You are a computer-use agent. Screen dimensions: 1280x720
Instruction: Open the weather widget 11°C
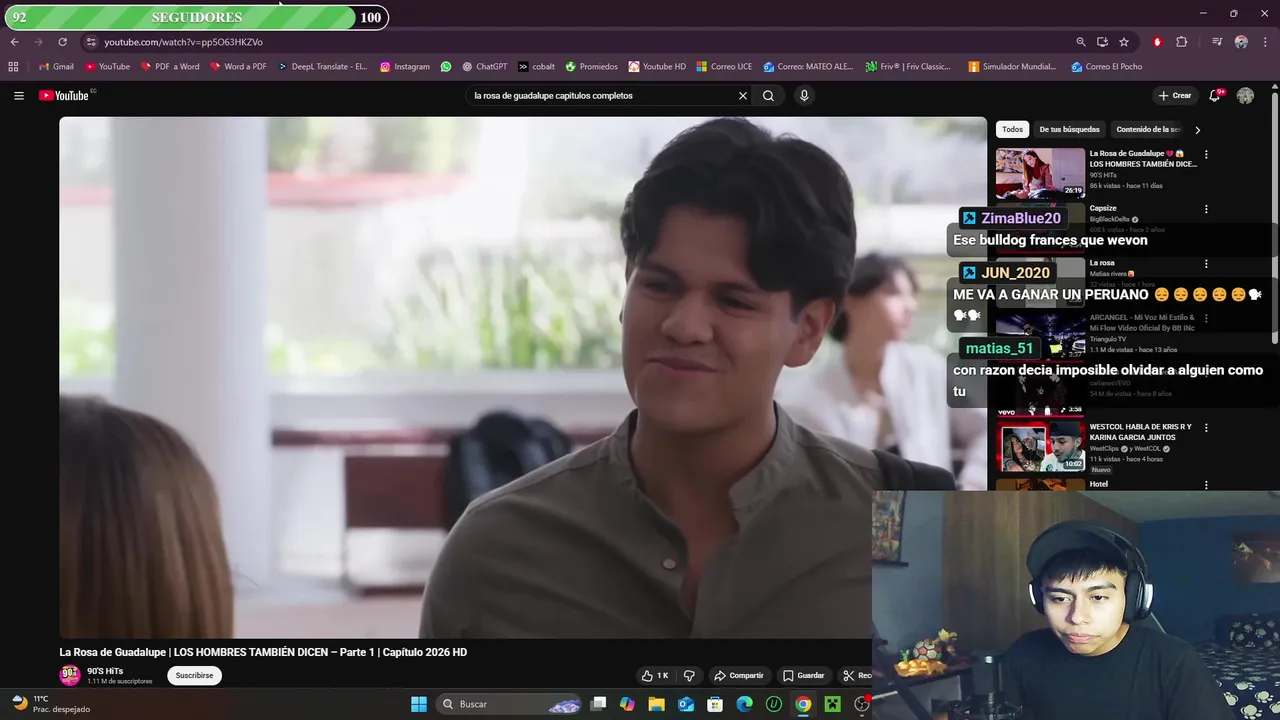point(50,704)
